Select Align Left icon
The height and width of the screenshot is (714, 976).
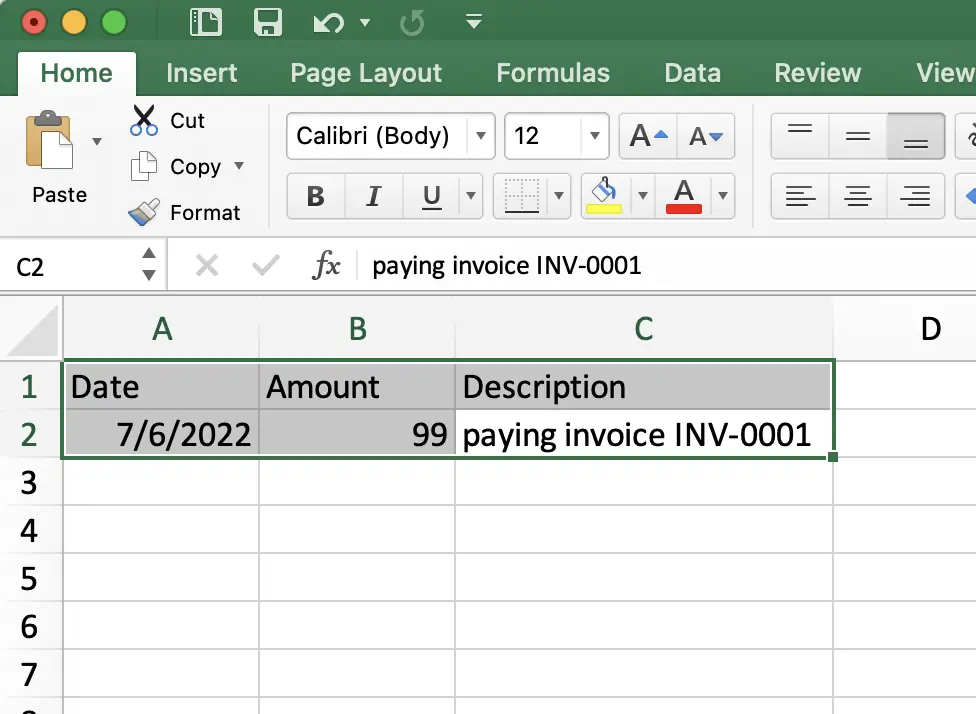(800, 196)
